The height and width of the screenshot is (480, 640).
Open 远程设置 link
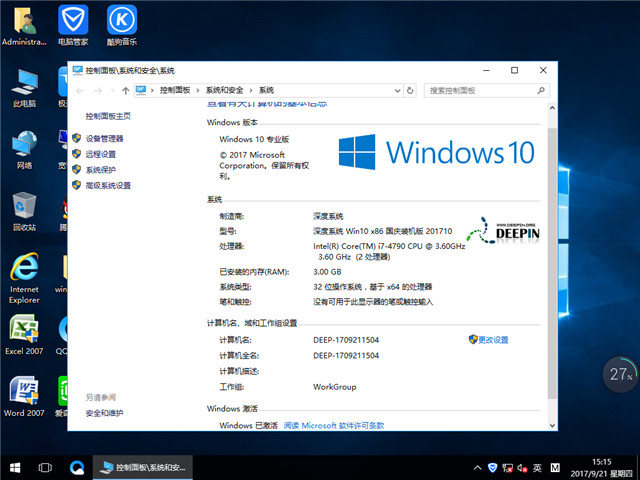pyautogui.click(x=100, y=154)
